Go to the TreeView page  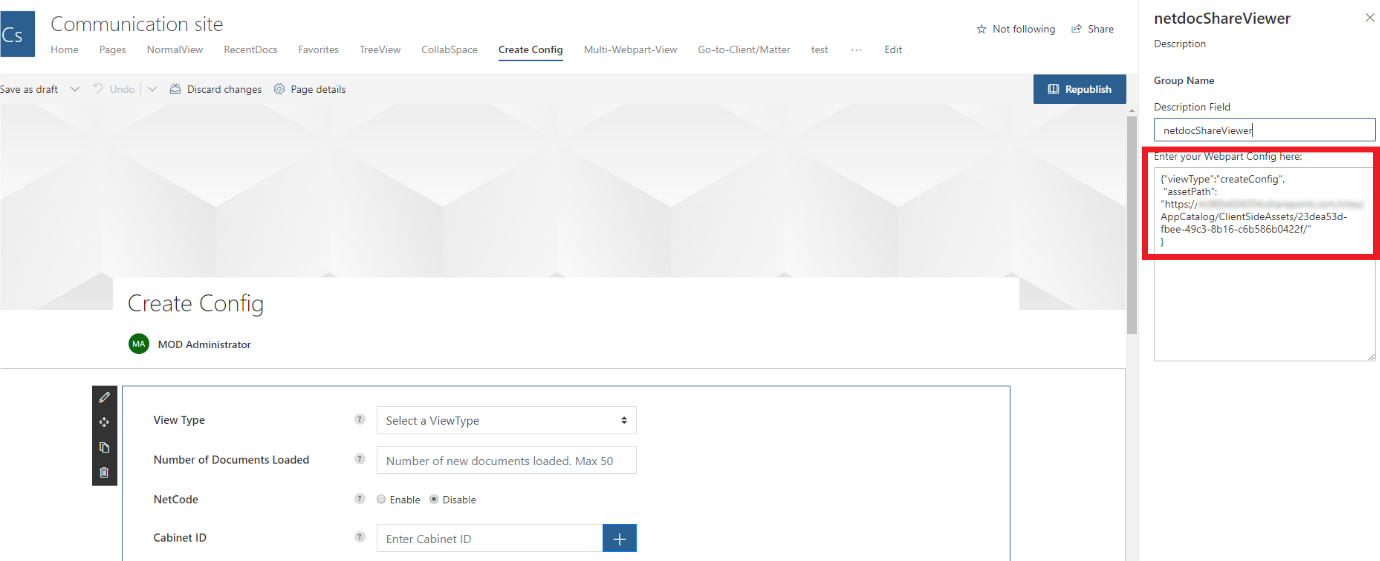coord(380,50)
